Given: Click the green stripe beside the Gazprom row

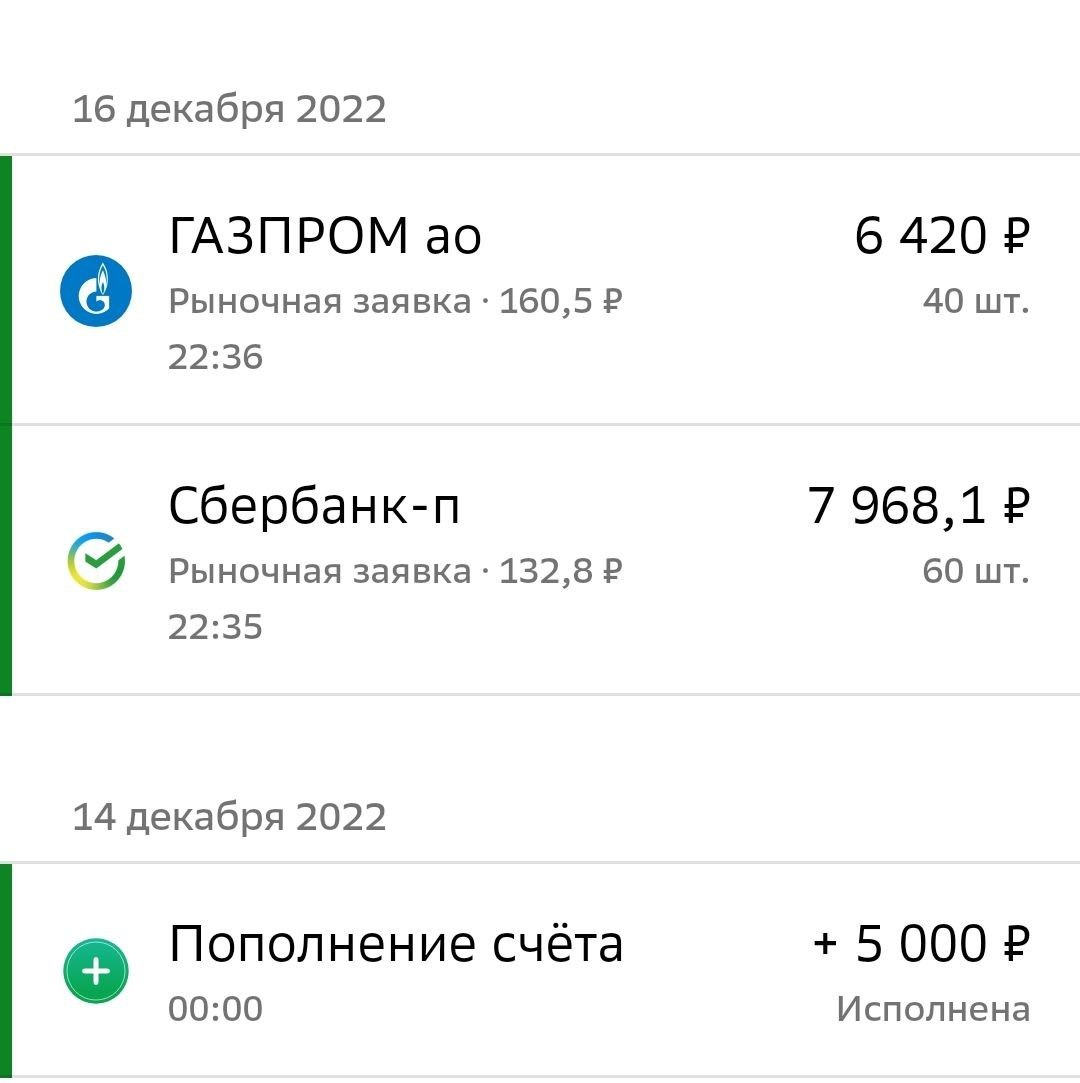Looking at the screenshot, I should 6,290.
